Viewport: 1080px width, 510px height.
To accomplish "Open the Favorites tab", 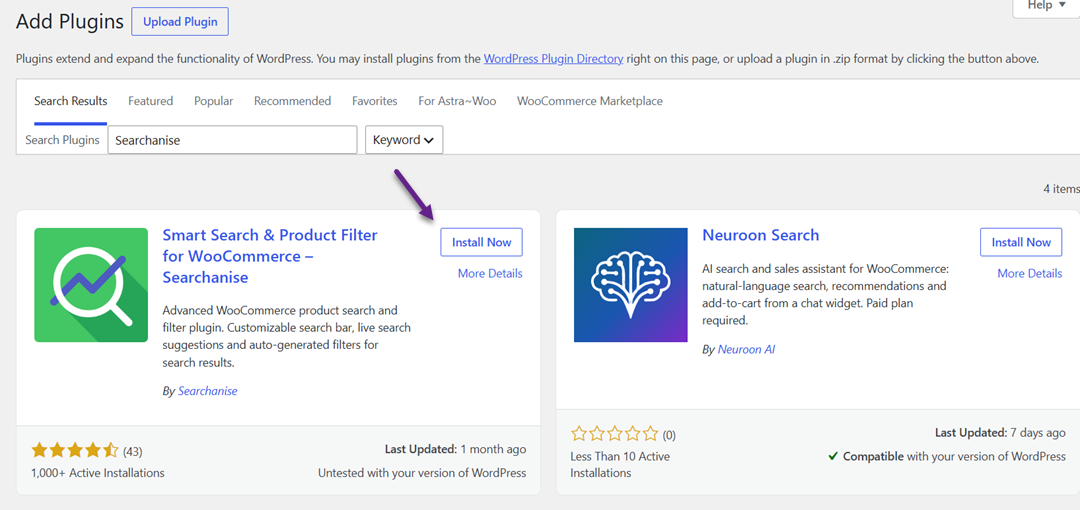I will click(375, 101).
